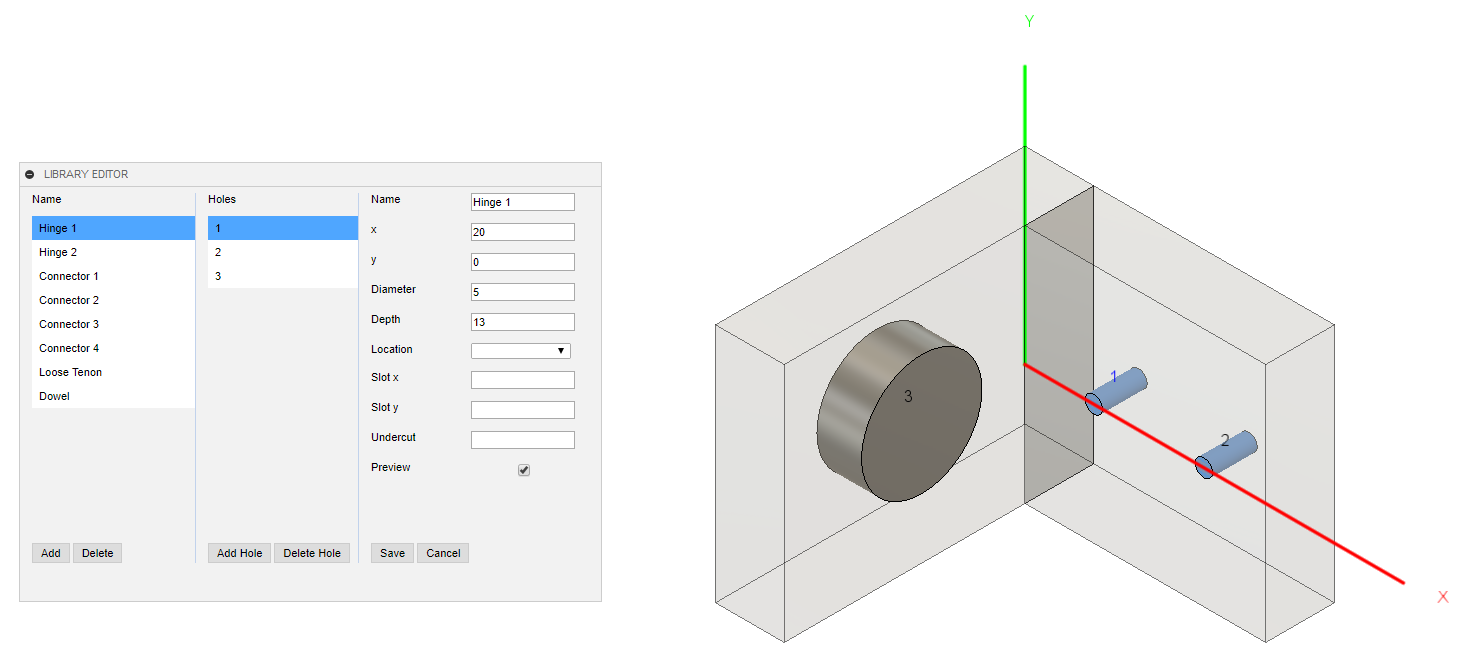Viewport: 1463px width, 664px height.
Task: Click the Delete button for library items
Action: coord(97,553)
